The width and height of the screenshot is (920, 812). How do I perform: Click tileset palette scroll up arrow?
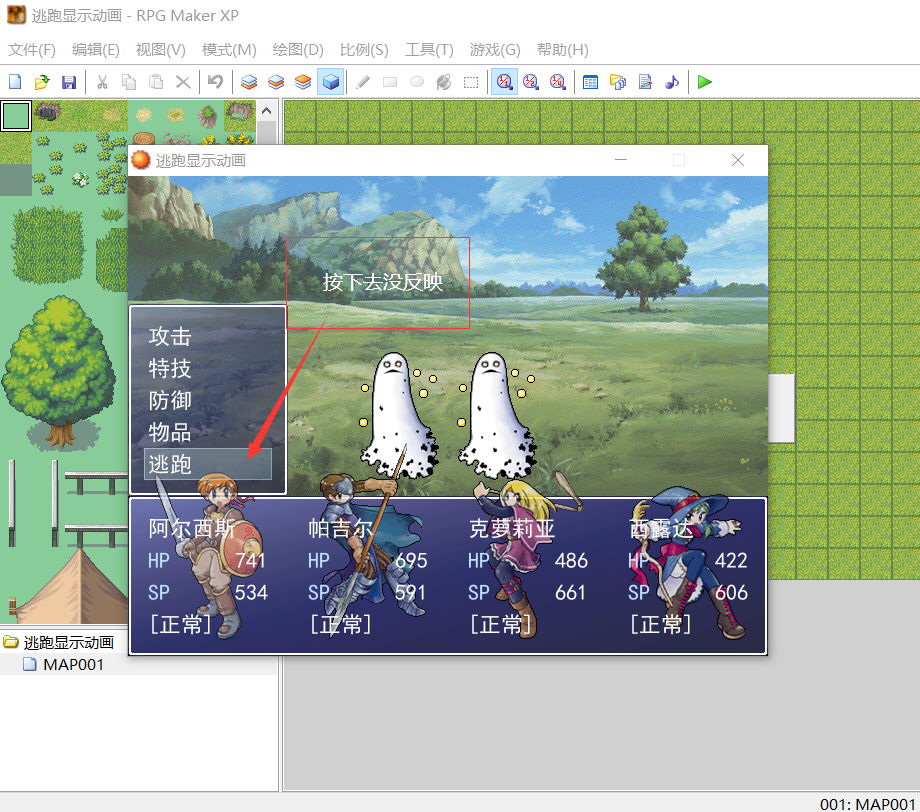[266, 110]
